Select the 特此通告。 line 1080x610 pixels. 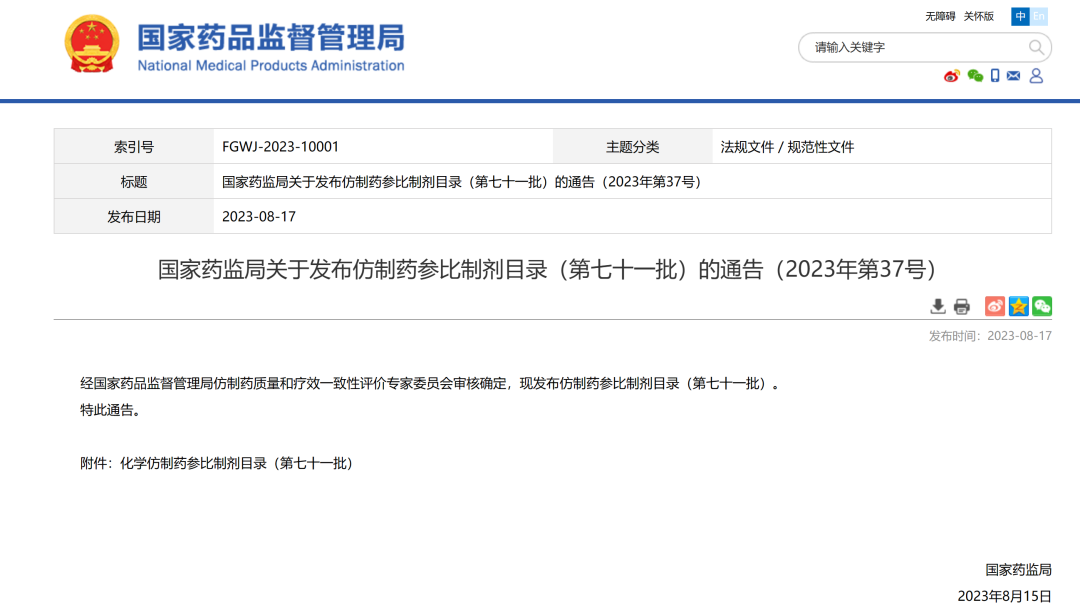pos(113,410)
